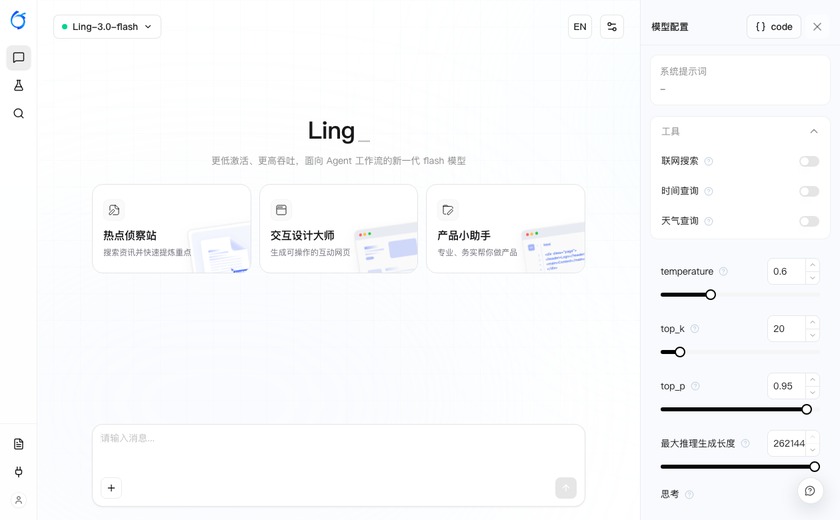Decrease top_p with down stepper arrow

click(x=813, y=393)
